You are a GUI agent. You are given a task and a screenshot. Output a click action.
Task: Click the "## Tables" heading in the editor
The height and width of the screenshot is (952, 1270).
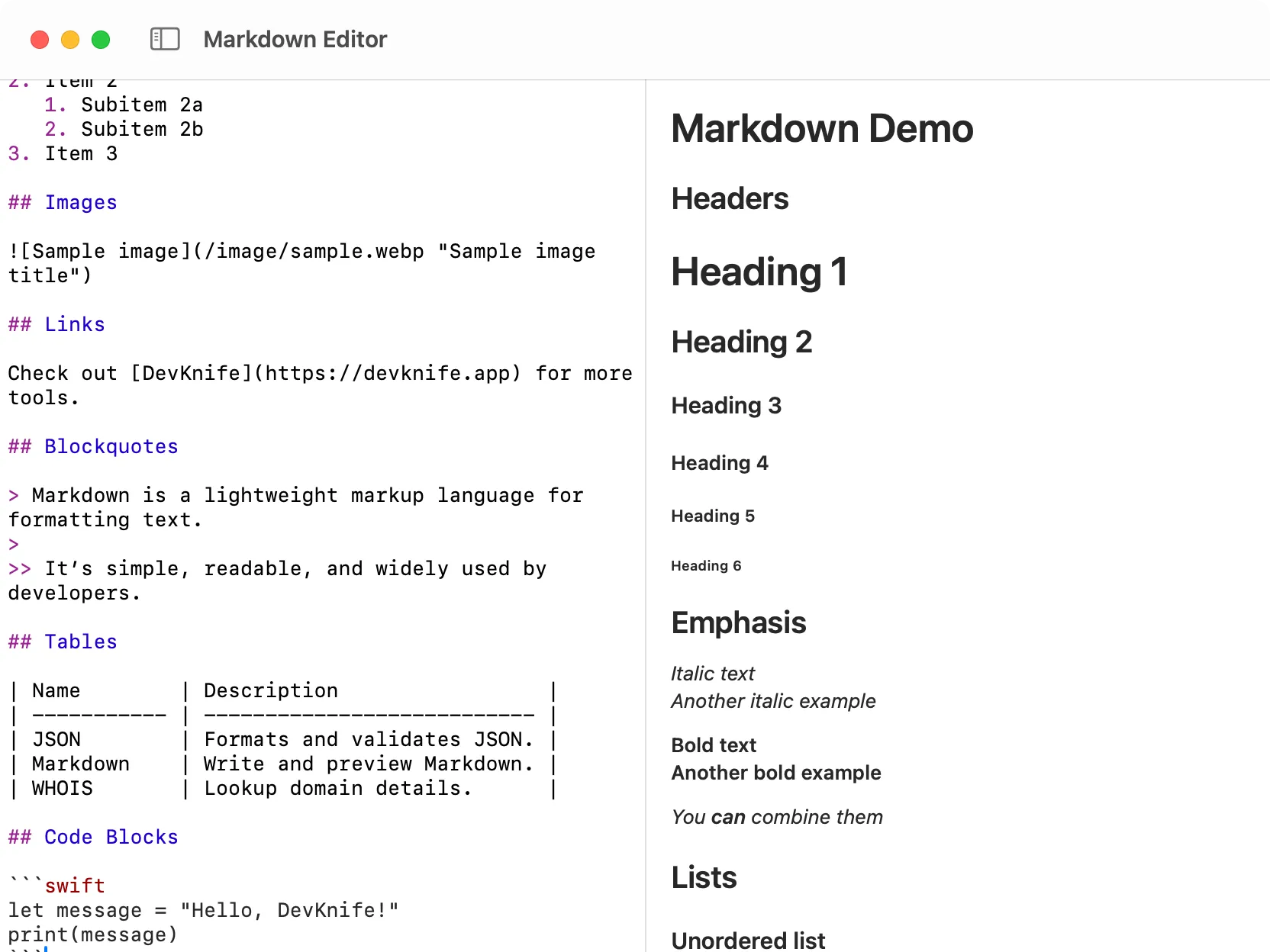click(62, 642)
